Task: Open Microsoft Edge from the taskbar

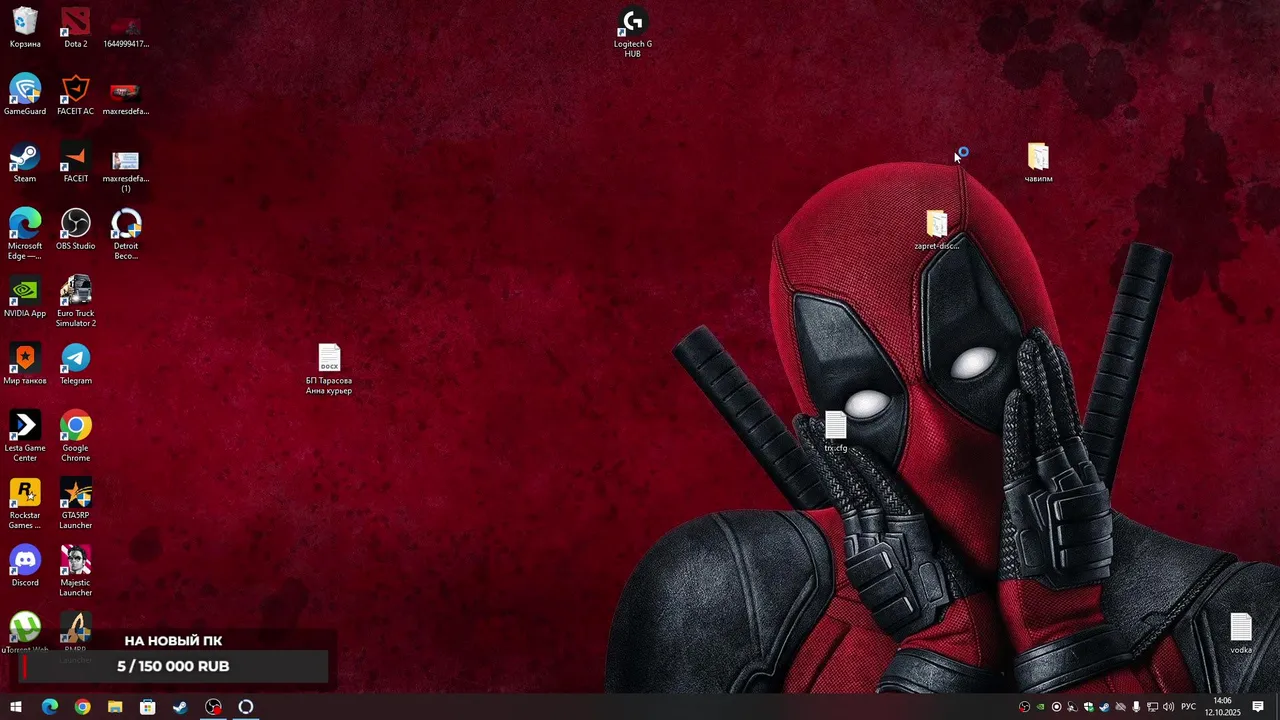Action: [50, 707]
